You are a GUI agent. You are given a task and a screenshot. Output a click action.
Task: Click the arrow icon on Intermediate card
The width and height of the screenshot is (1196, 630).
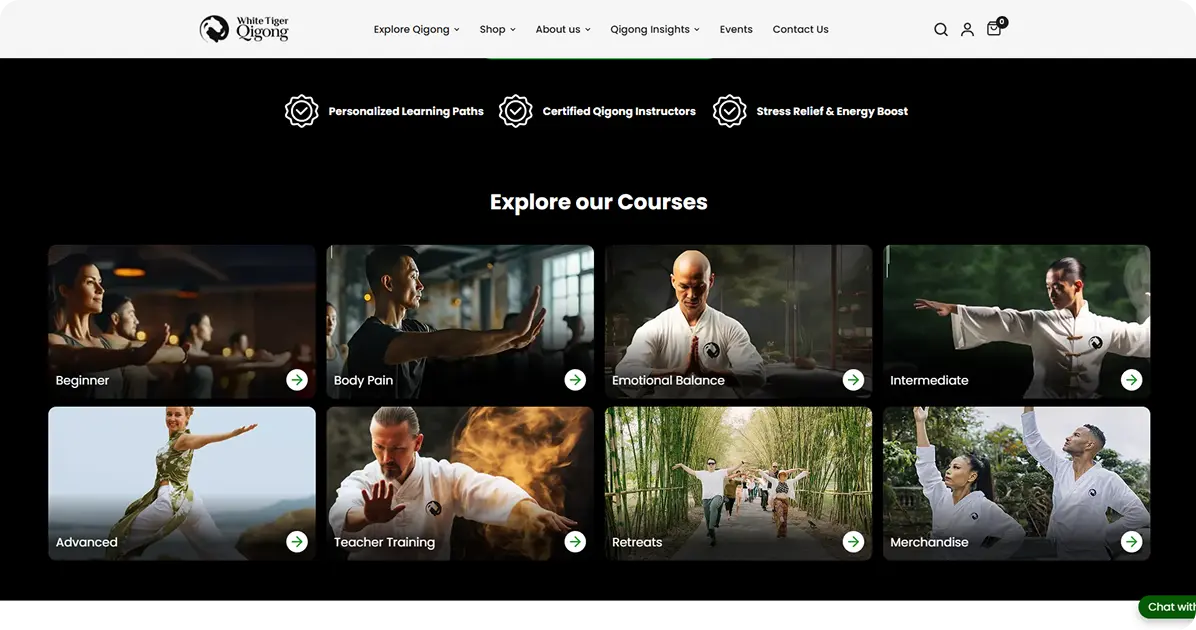point(1132,380)
